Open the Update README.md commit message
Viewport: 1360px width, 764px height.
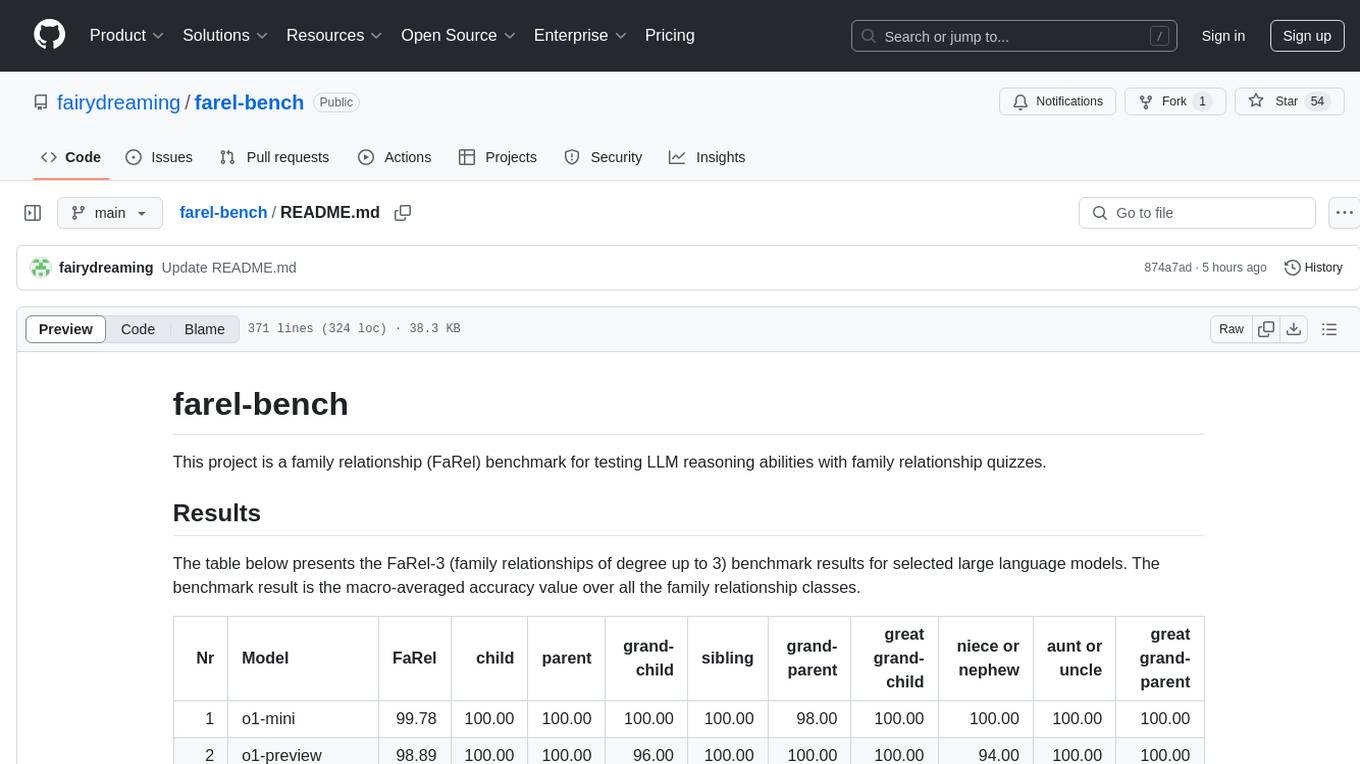(x=229, y=268)
